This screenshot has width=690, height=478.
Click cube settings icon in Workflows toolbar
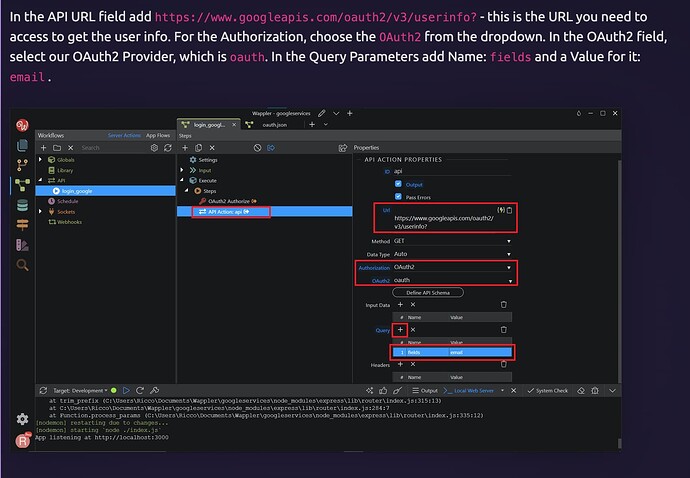(x=154, y=148)
